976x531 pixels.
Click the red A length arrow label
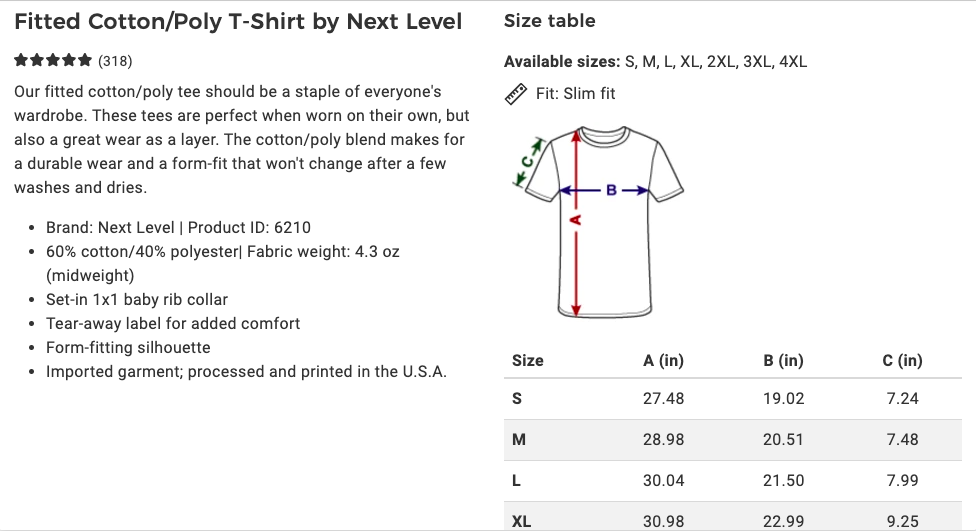[x=575, y=219]
